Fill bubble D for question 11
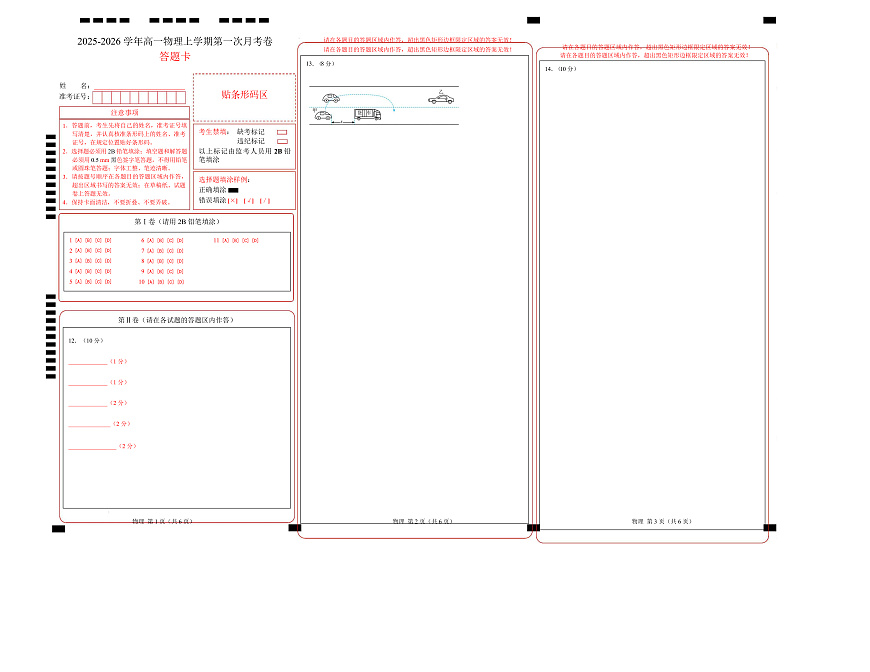Image resolution: width=870 pixels, height=672 pixels. 254,241
